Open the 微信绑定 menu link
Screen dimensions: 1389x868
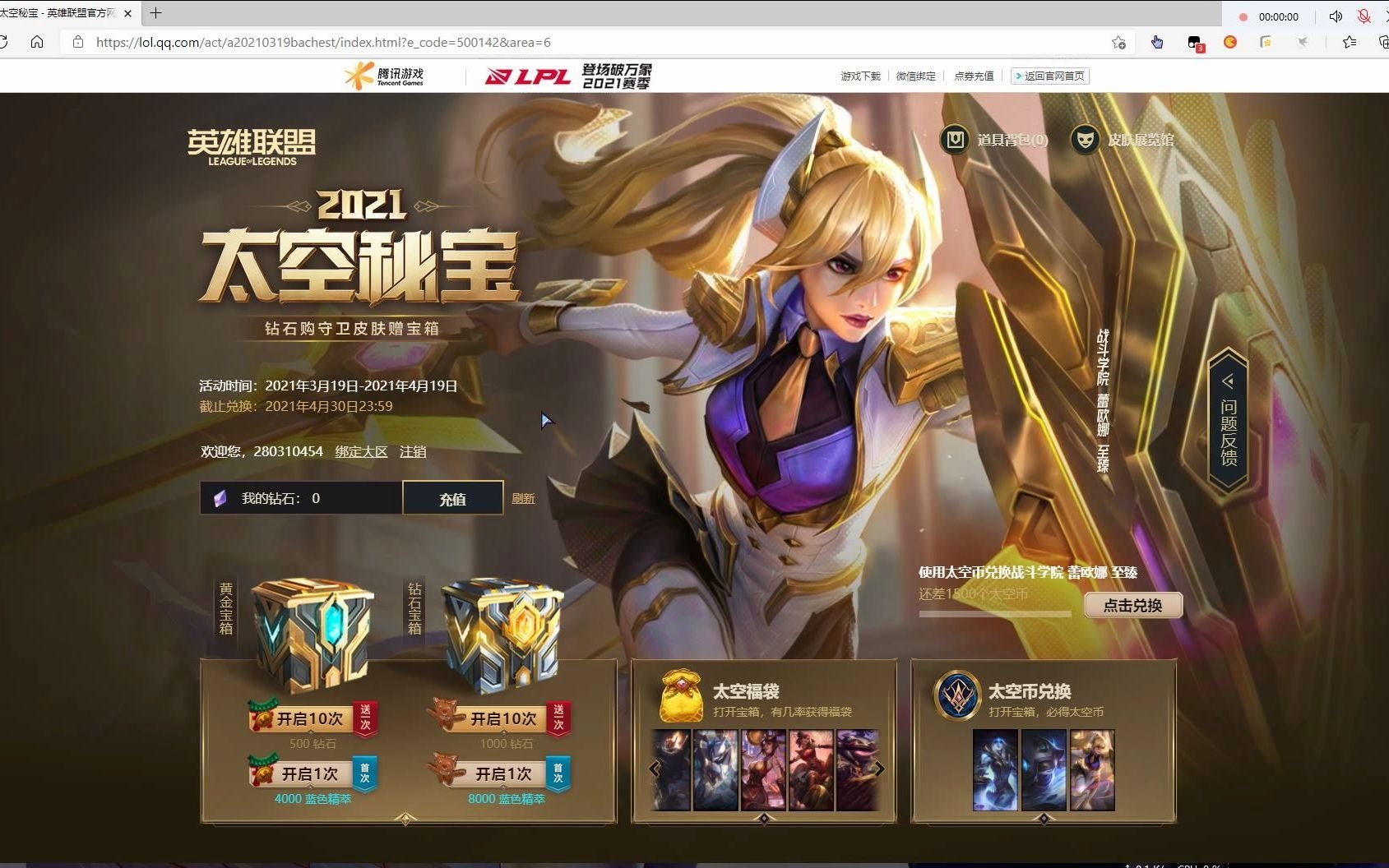[915, 76]
